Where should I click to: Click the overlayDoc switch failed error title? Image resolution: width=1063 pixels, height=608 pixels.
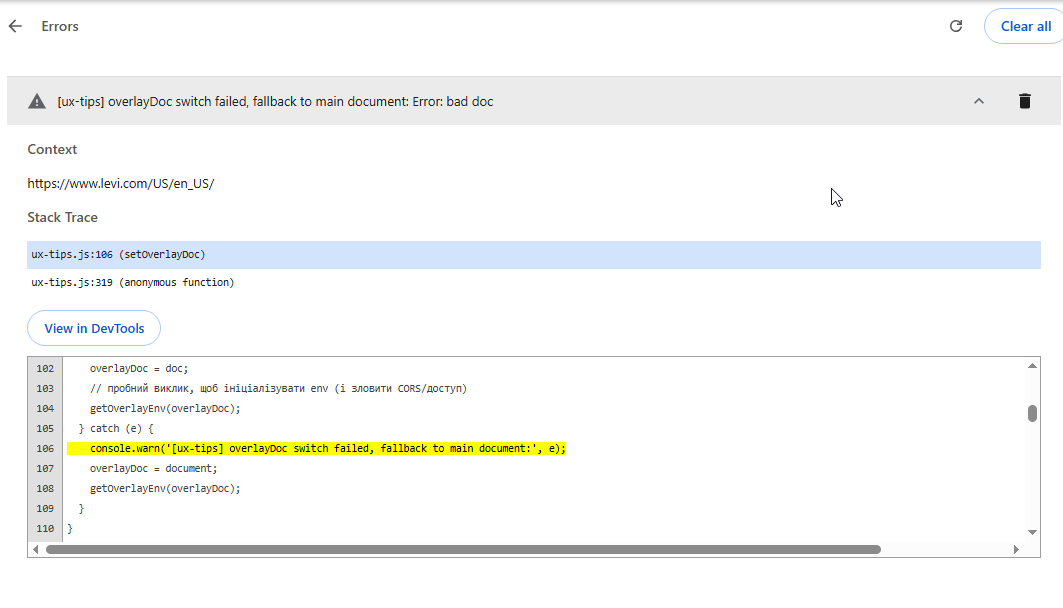[x=275, y=102]
